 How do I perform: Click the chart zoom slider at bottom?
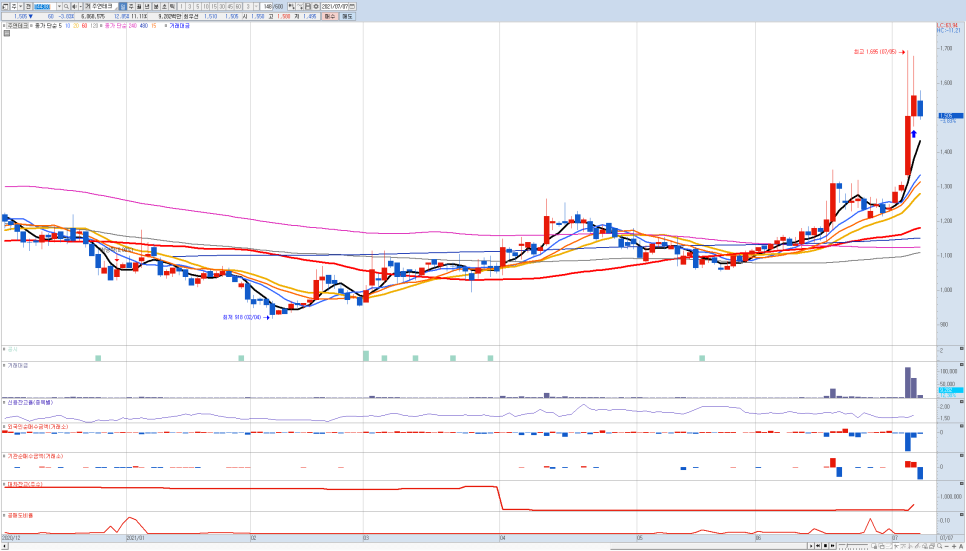point(853,546)
